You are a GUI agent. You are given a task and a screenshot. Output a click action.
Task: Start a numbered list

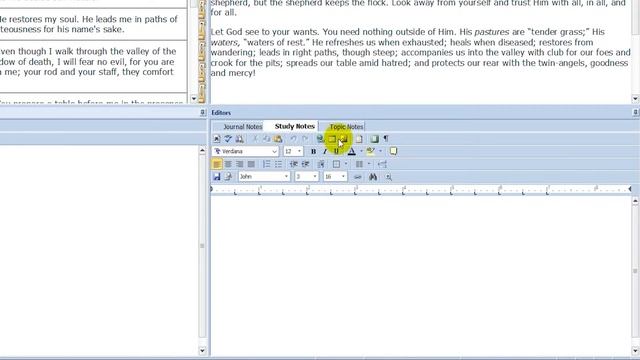267,164
